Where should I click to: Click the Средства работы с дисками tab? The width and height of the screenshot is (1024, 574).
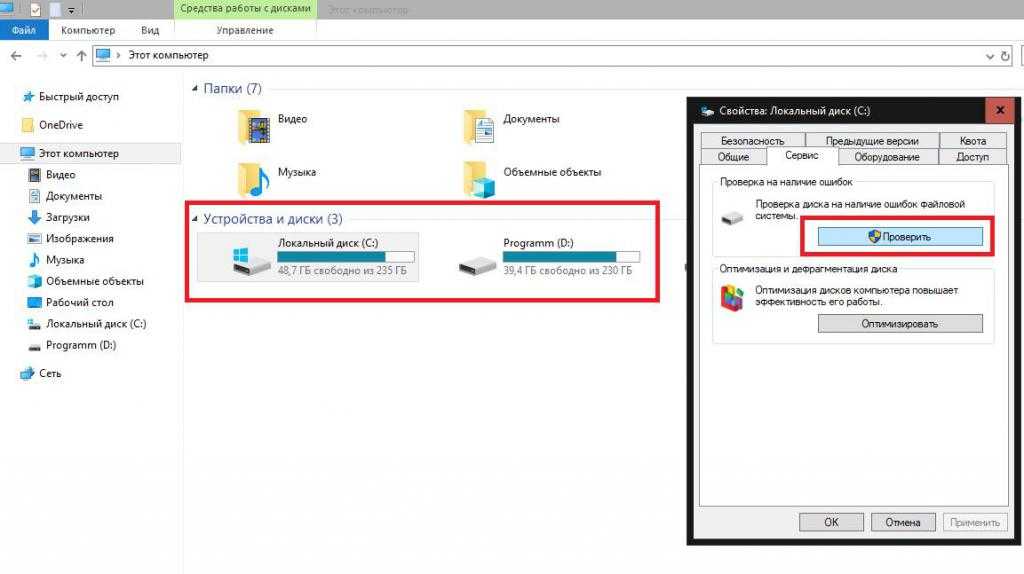click(246, 9)
